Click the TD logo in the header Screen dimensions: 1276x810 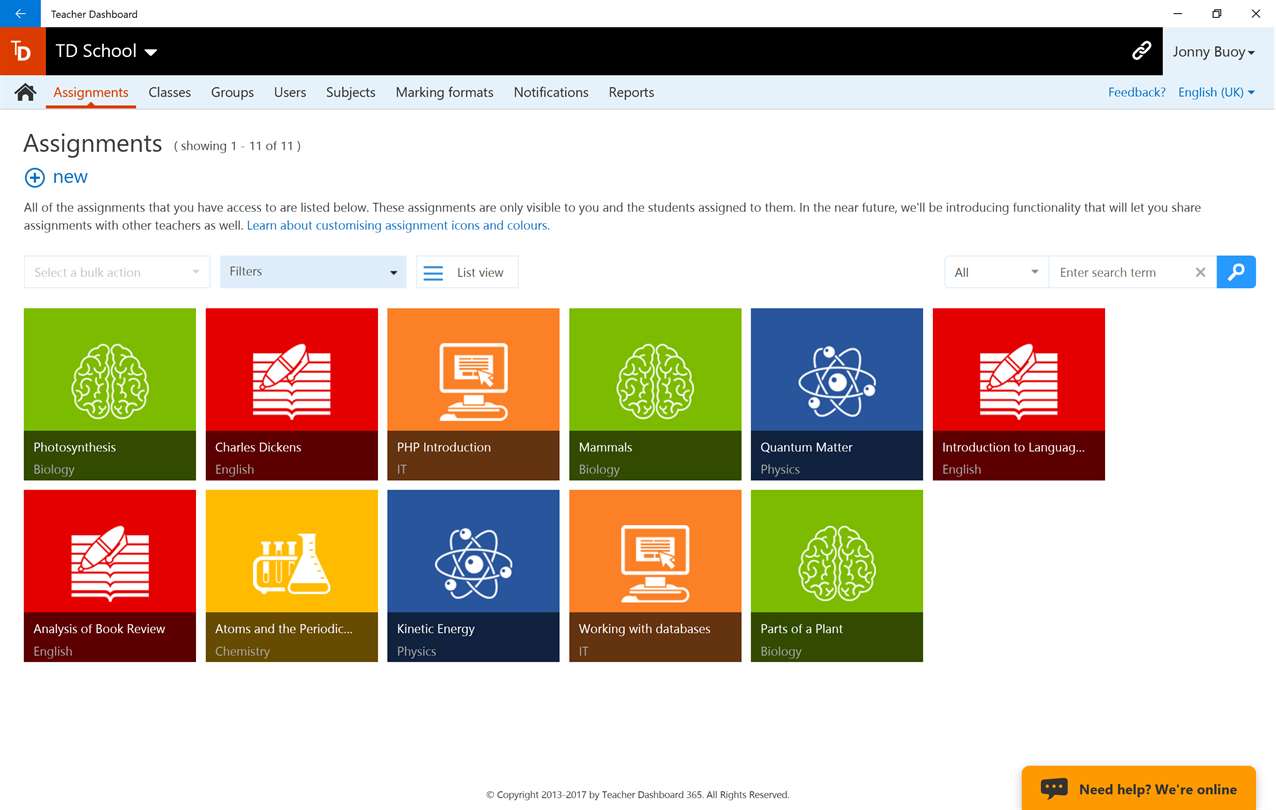(21, 51)
